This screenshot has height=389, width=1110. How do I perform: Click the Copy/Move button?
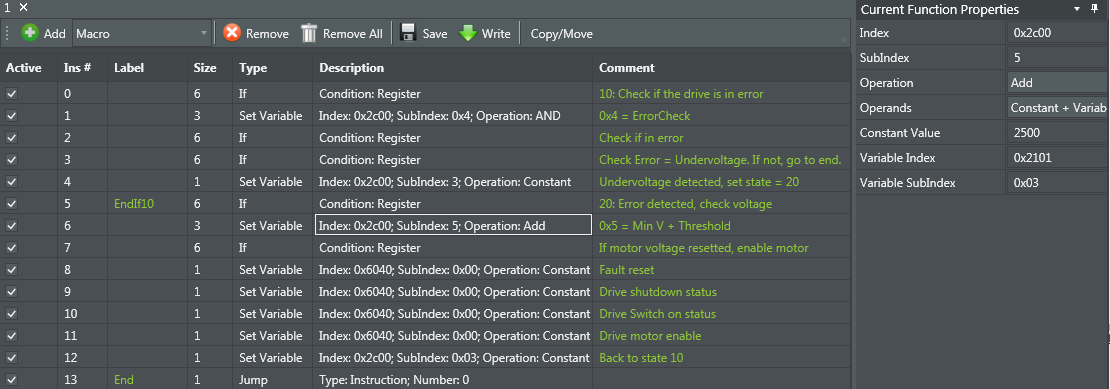(561, 33)
